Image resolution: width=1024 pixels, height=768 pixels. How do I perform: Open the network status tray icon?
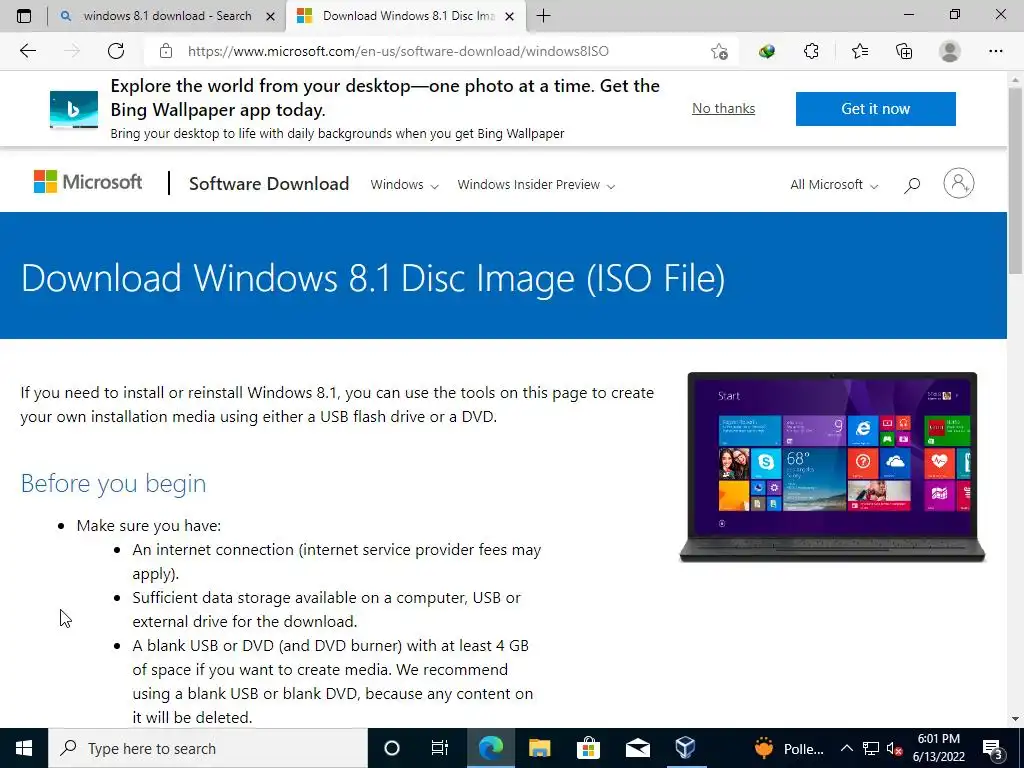pos(871,748)
